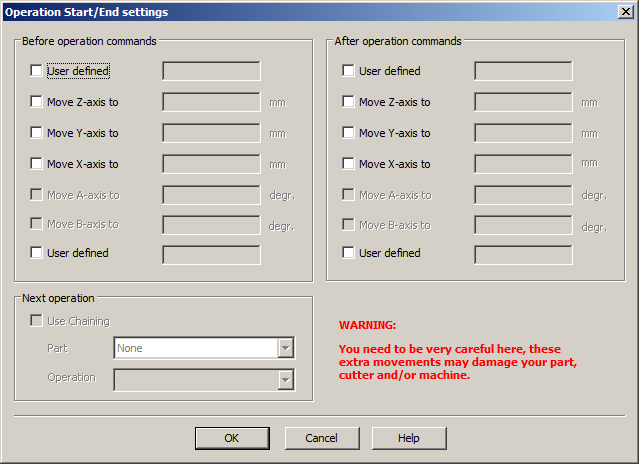Click after-operation Move X-axis value field
The width and height of the screenshot is (639, 464).
point(523,164)
